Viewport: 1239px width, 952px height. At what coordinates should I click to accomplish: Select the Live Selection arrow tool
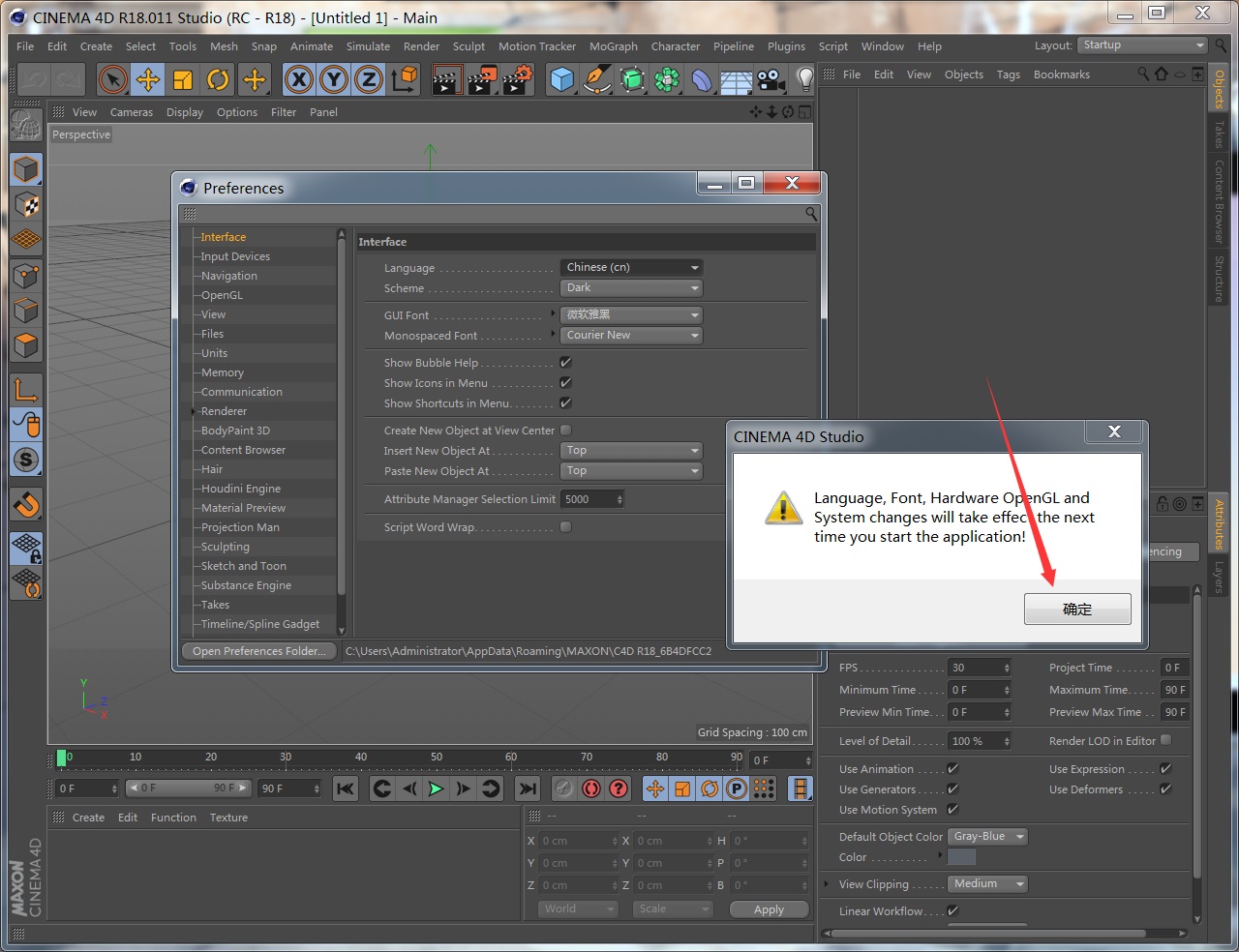coord(113,79)
